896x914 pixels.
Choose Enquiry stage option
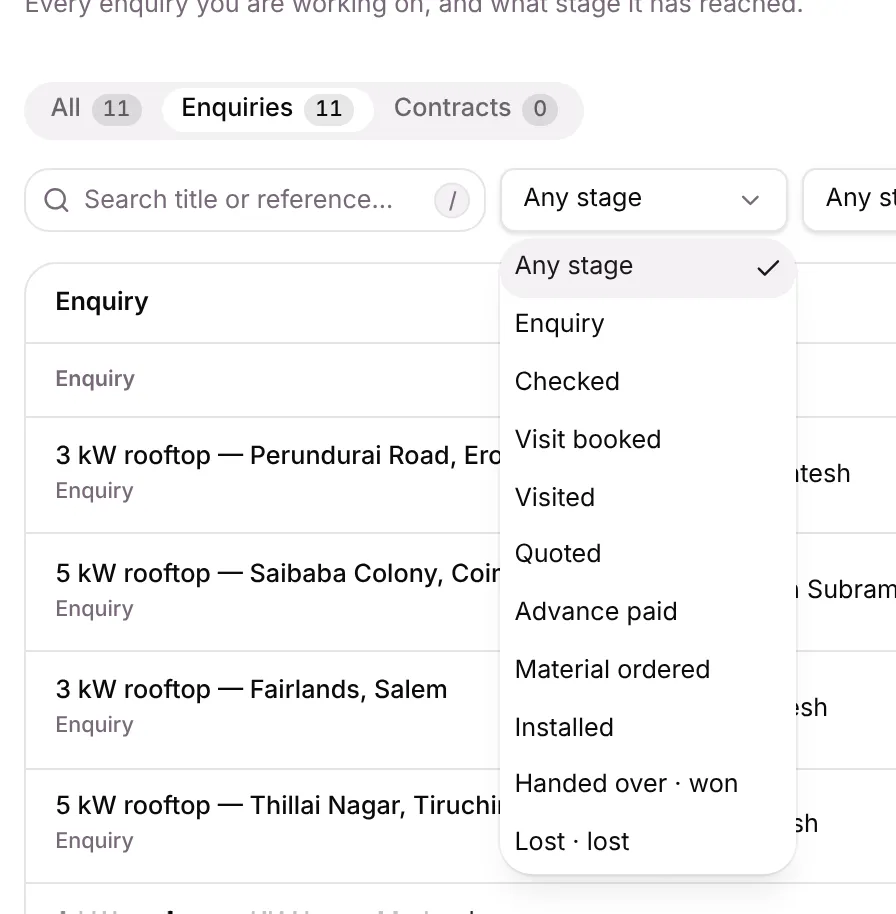(648, 324)
